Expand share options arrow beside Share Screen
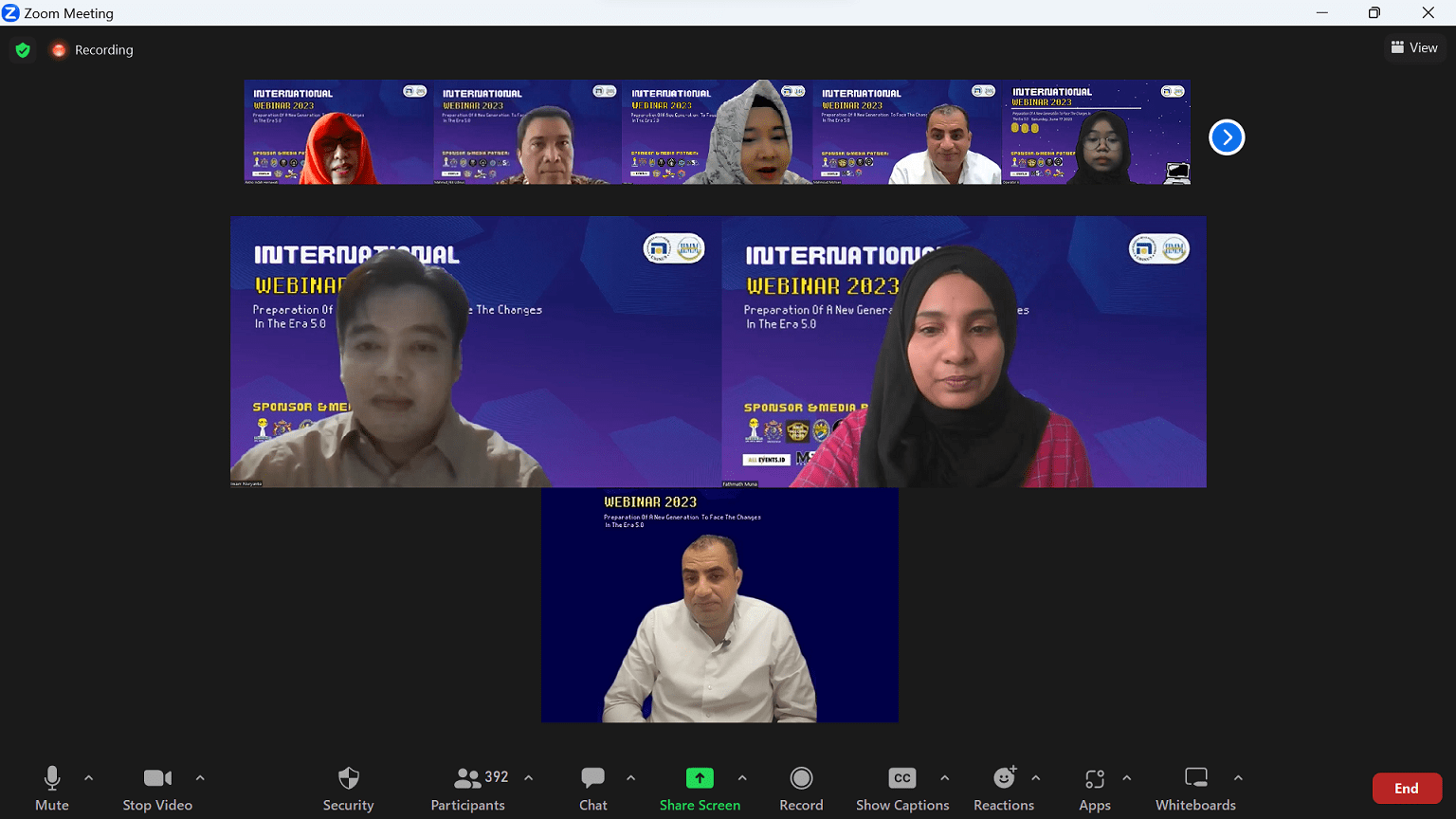Viewport: 1456px width, 819px height. (x=742, y=778)
